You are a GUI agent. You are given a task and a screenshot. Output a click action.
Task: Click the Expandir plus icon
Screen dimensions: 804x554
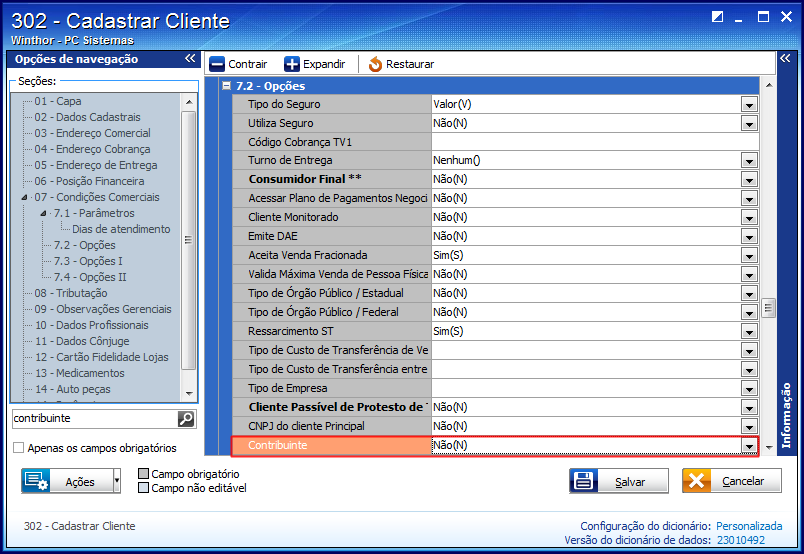coord(292,64)
